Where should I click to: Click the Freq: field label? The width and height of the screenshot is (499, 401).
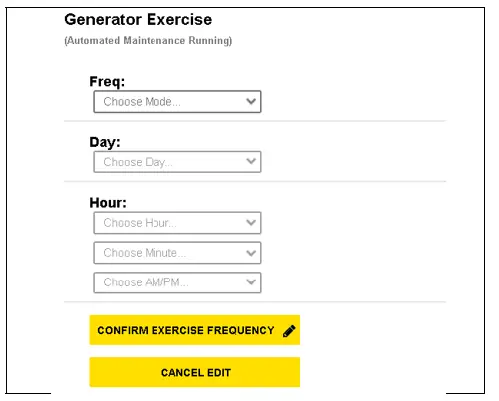point(107,81)
